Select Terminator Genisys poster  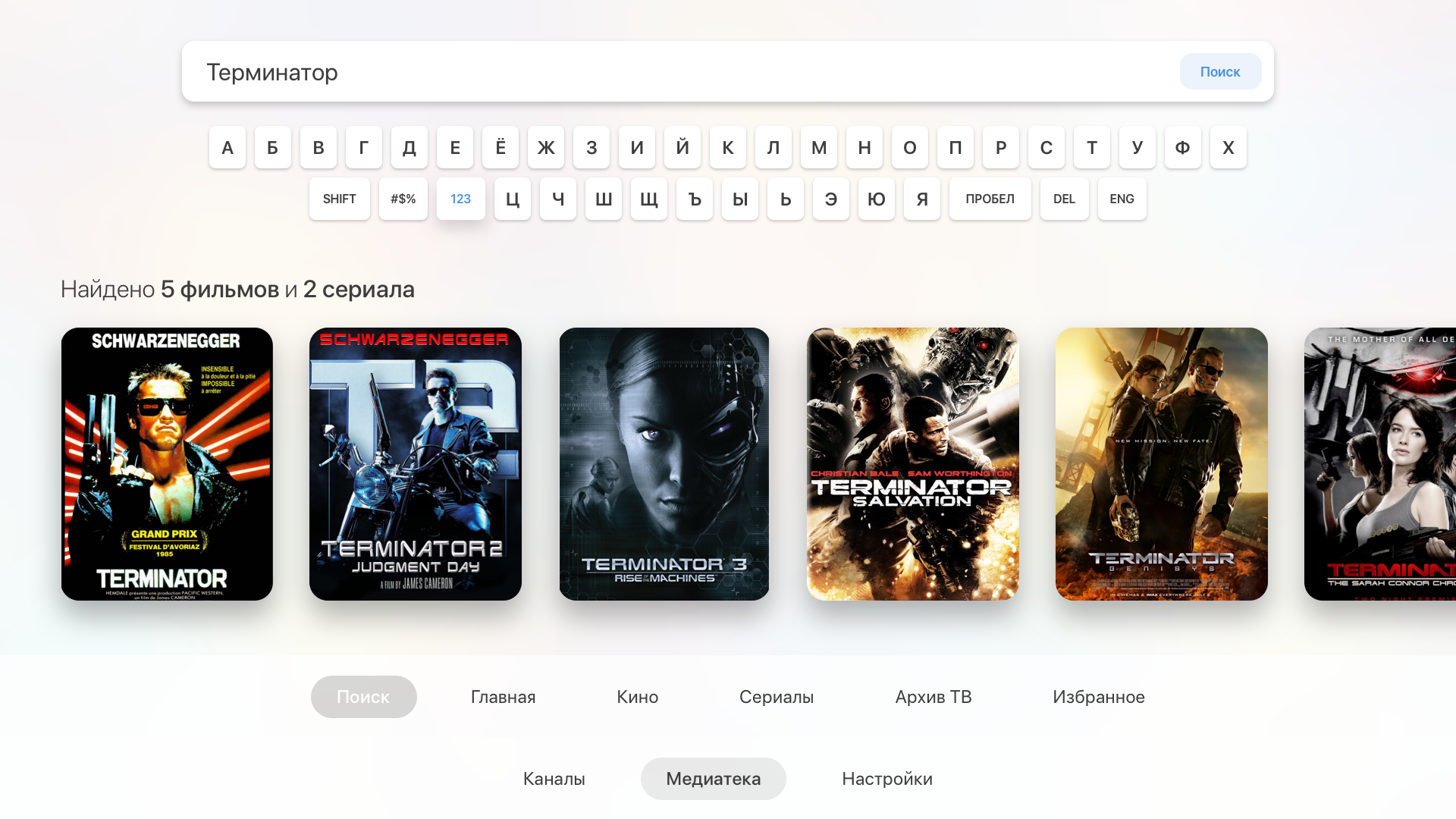[x=1161, y=464]
